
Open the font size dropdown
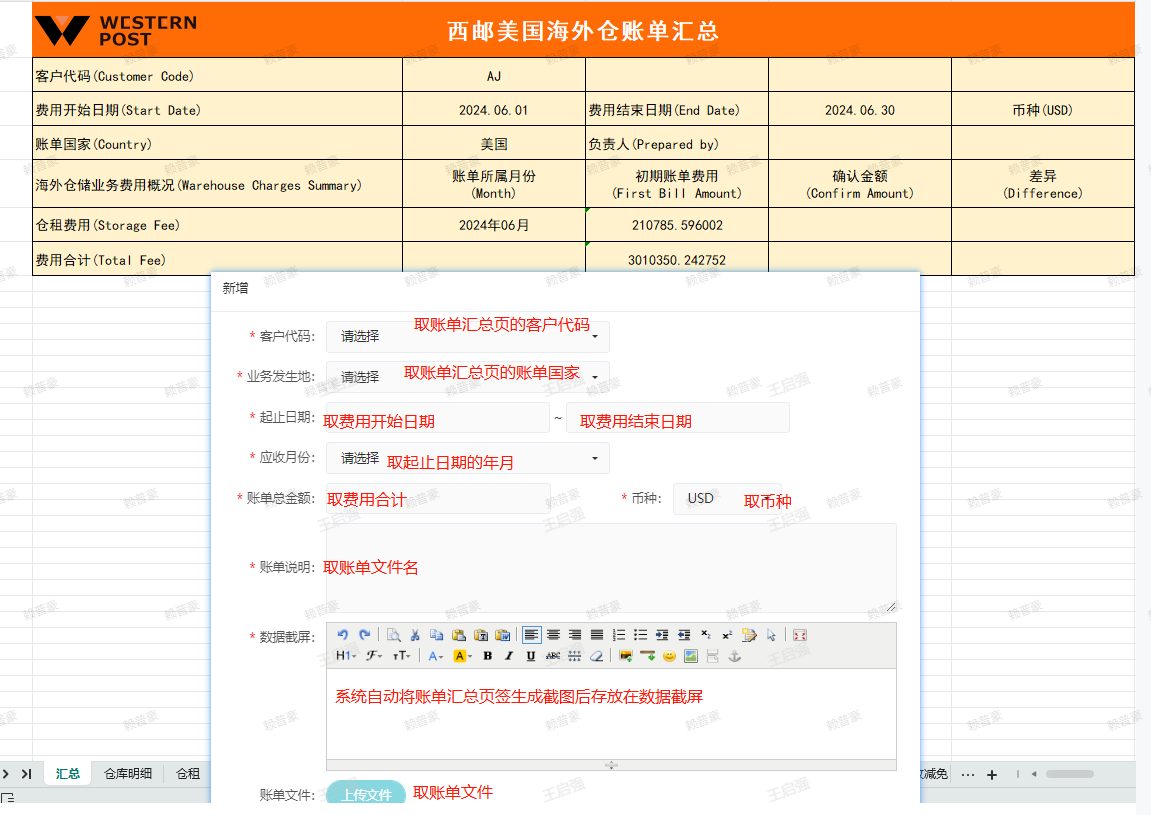pos(402,656)
